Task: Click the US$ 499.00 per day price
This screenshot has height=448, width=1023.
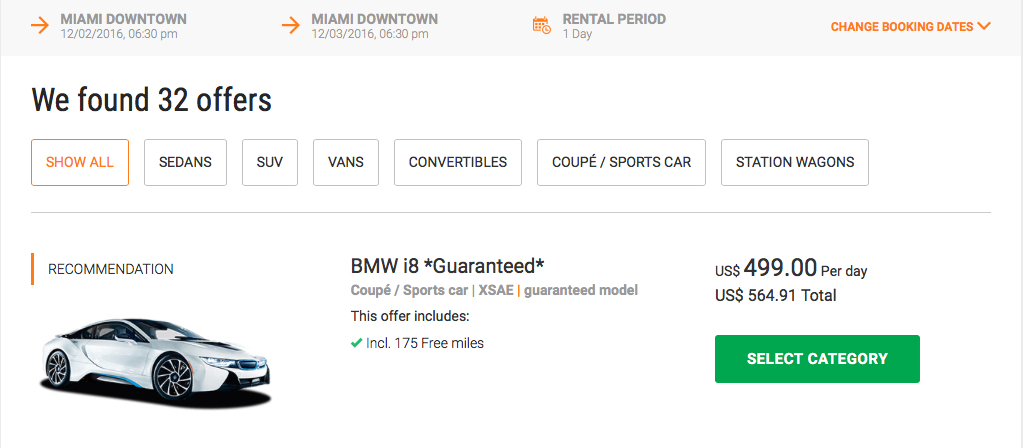Action: coord(791,268)
